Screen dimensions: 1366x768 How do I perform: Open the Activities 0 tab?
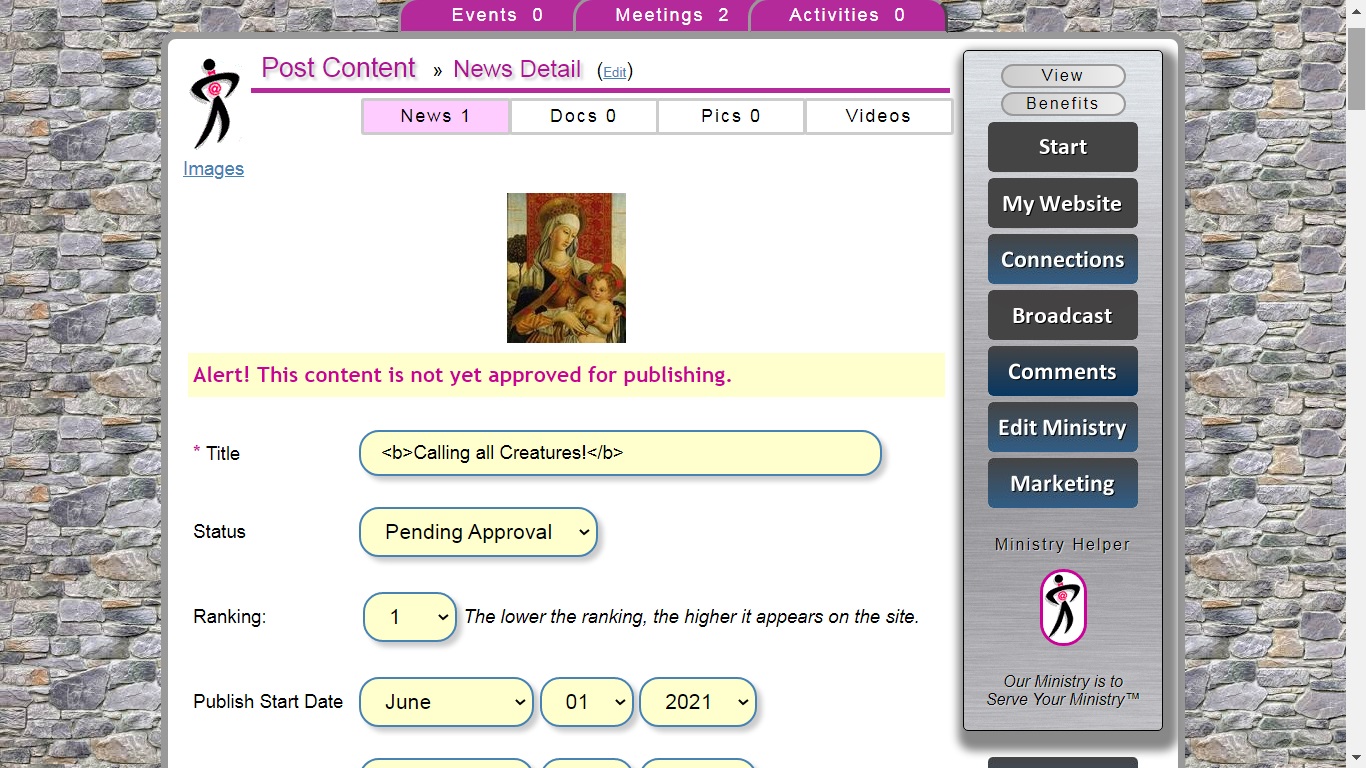(847, 15)
